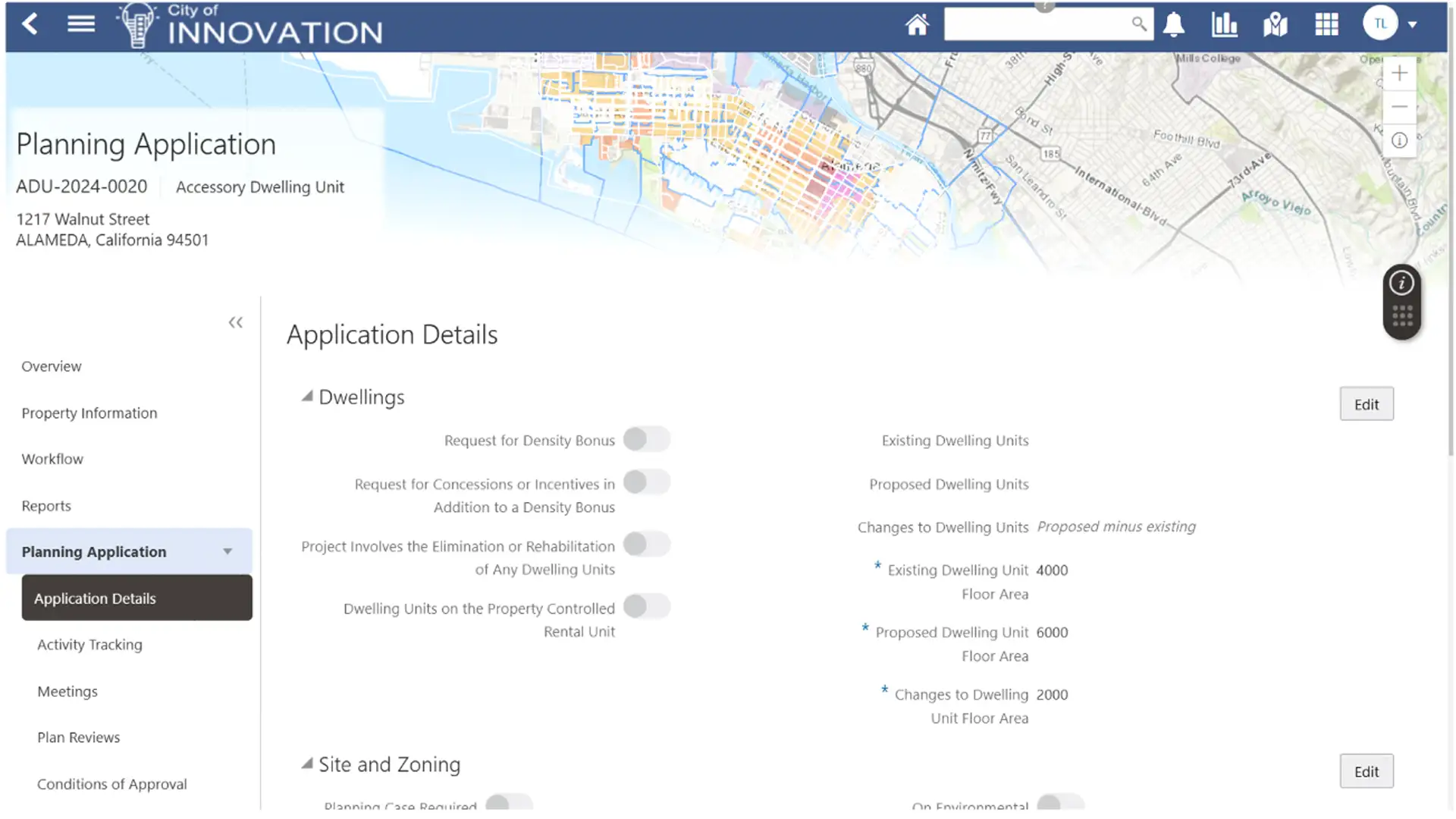The image size is (1456, 819).
Task: Select Activity Tracking in sidebar
Action: [x=89, y=645]
